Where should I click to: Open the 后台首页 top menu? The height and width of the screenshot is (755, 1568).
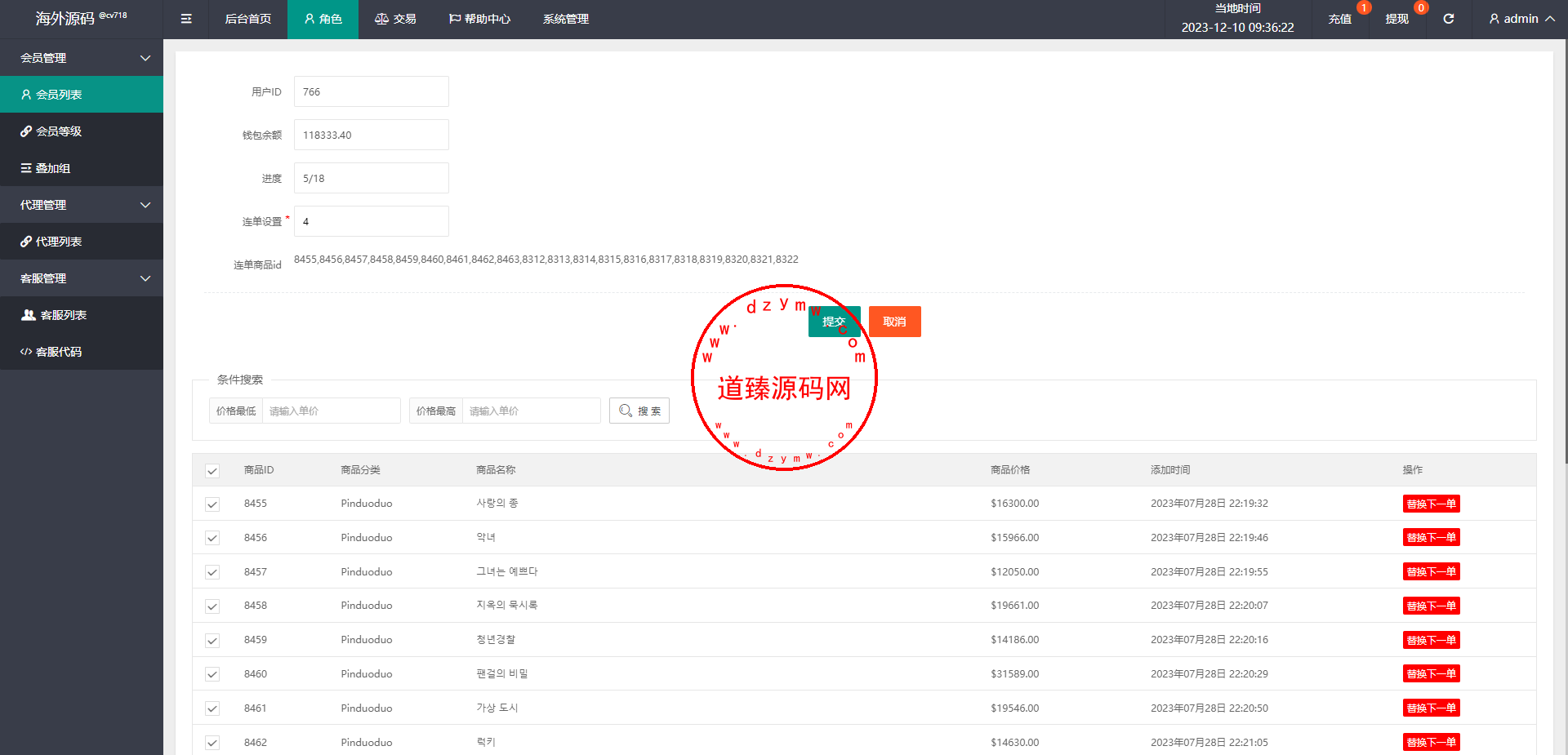tap(248, 19)
